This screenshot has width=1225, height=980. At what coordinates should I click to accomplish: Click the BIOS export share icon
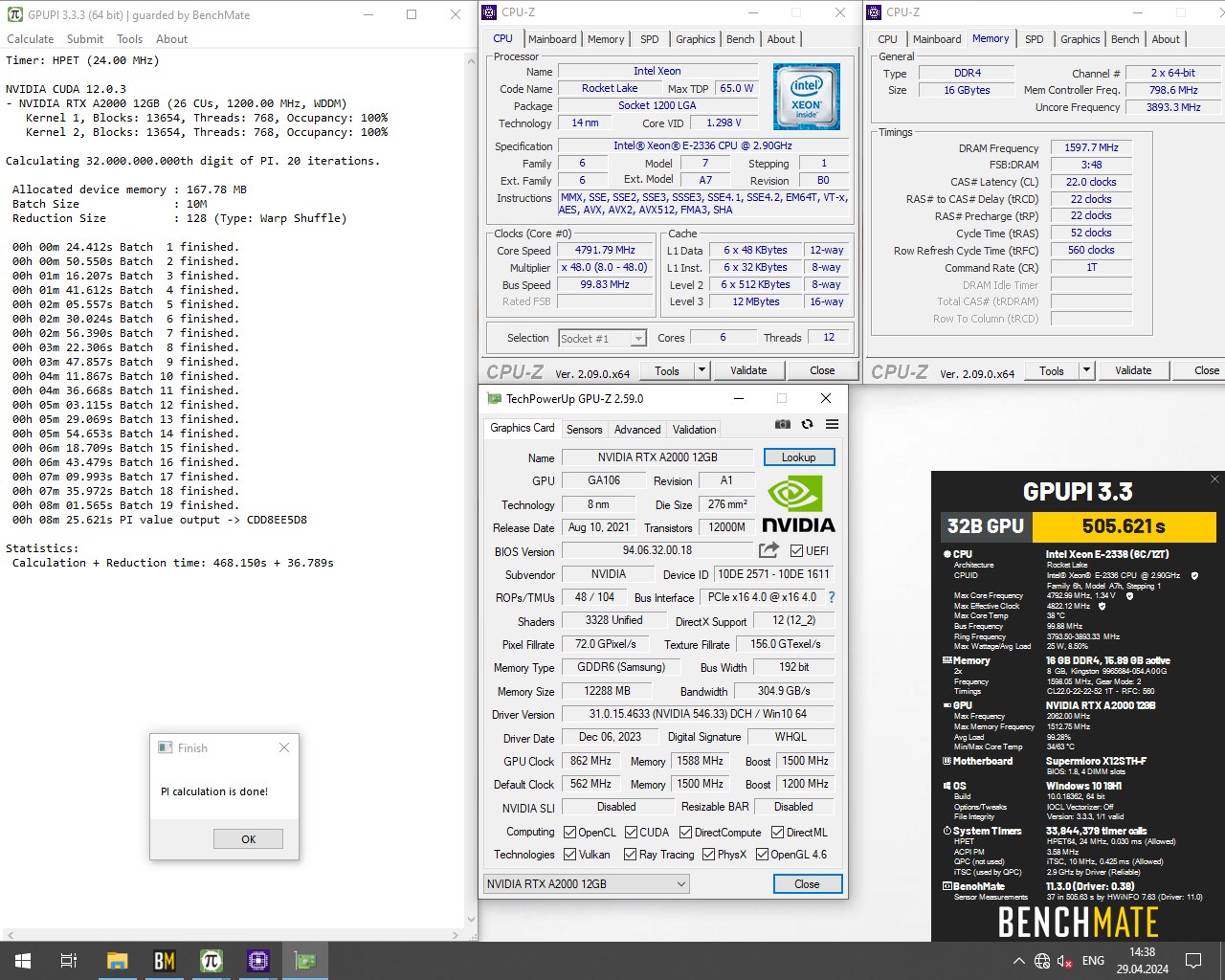point(768,550)
